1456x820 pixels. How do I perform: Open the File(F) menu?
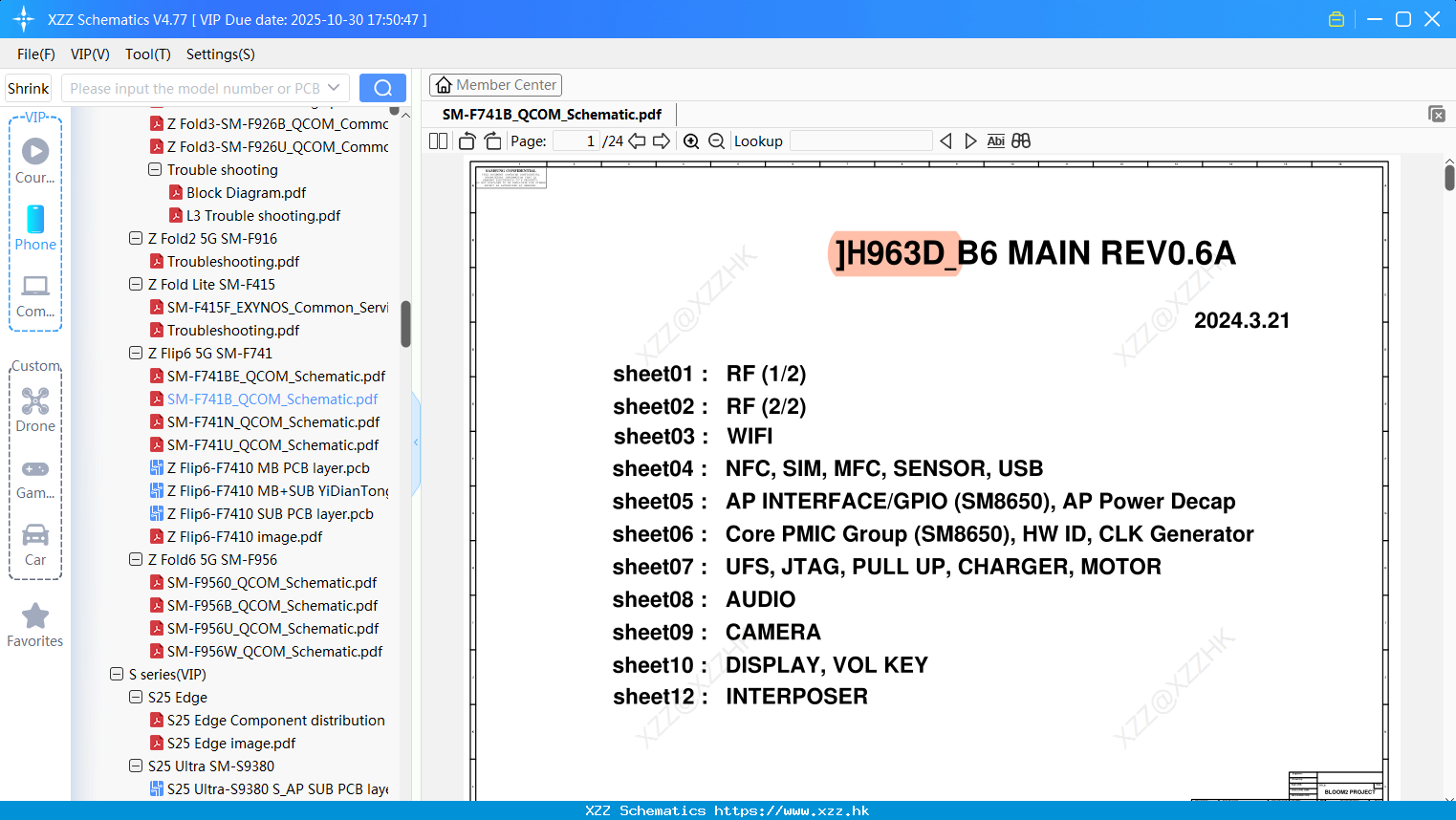tap(36, 54)
